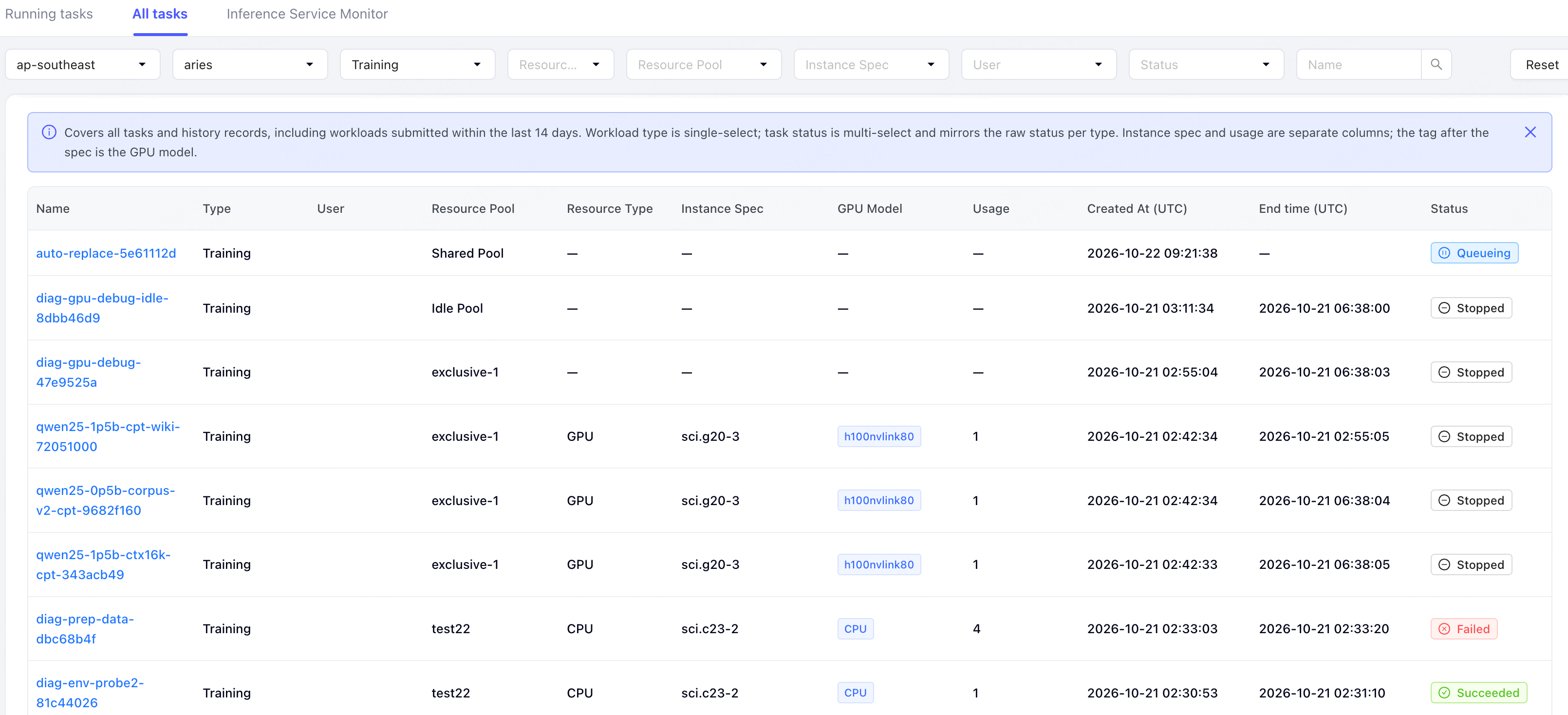Viewport: 1568px width, 715px height.
Task: Open task diag-env-probe2-81c44026
Action: 90,693
